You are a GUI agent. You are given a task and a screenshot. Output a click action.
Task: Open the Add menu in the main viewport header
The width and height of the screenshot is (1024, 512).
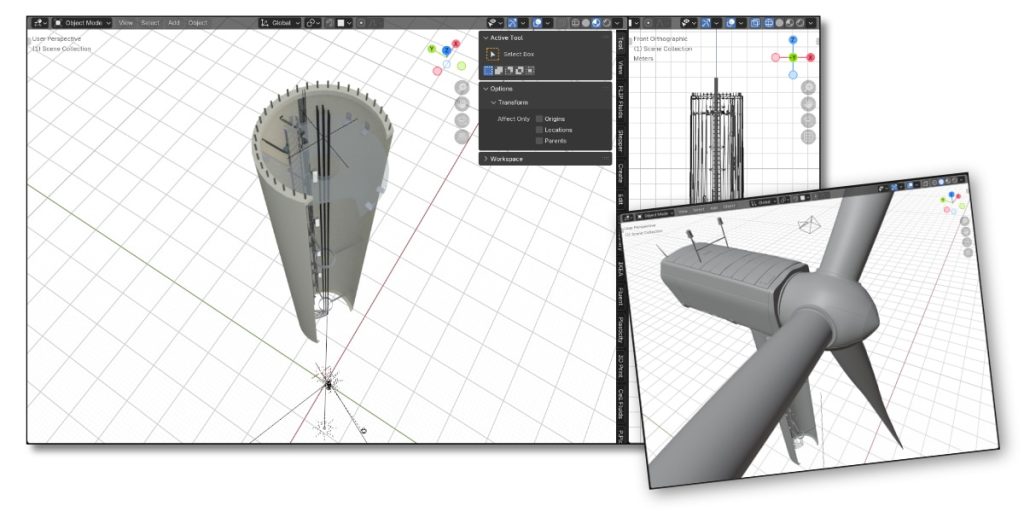pos(174,23)
